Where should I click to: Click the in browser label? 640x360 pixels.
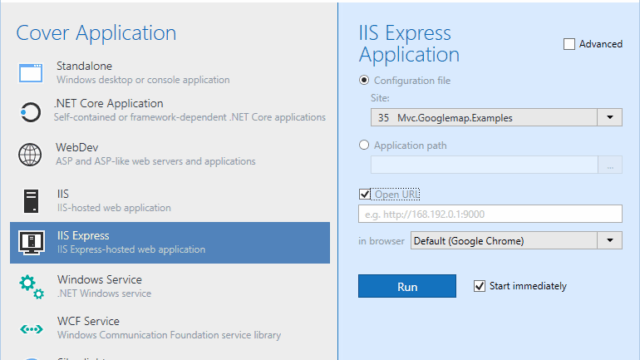point(381,241)
